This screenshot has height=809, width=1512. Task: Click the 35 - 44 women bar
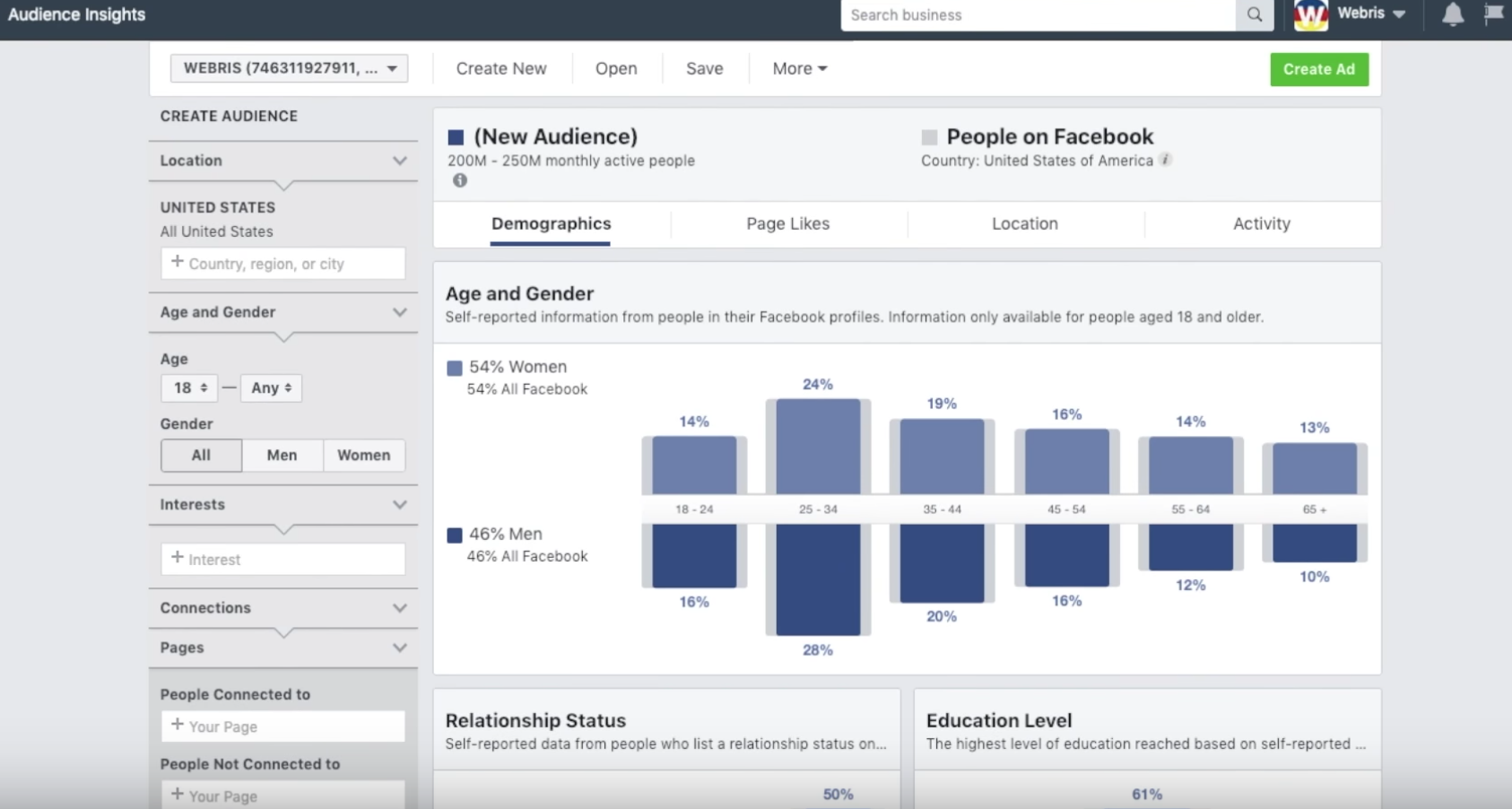[942, 457]
